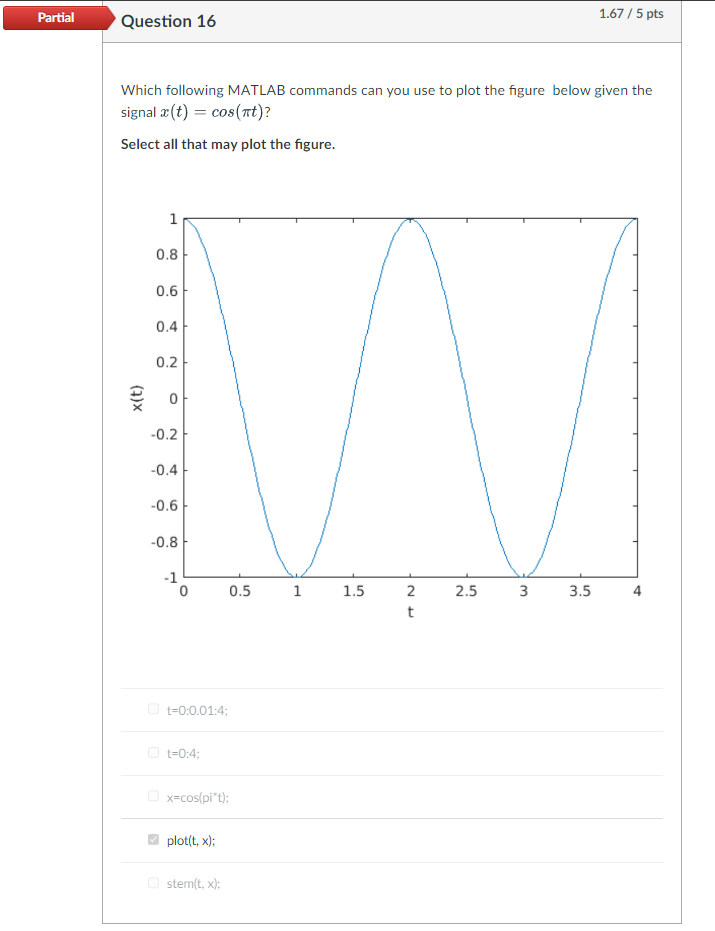
Task: Click the "t=0:4;" option label text
Action: [183, 752]
